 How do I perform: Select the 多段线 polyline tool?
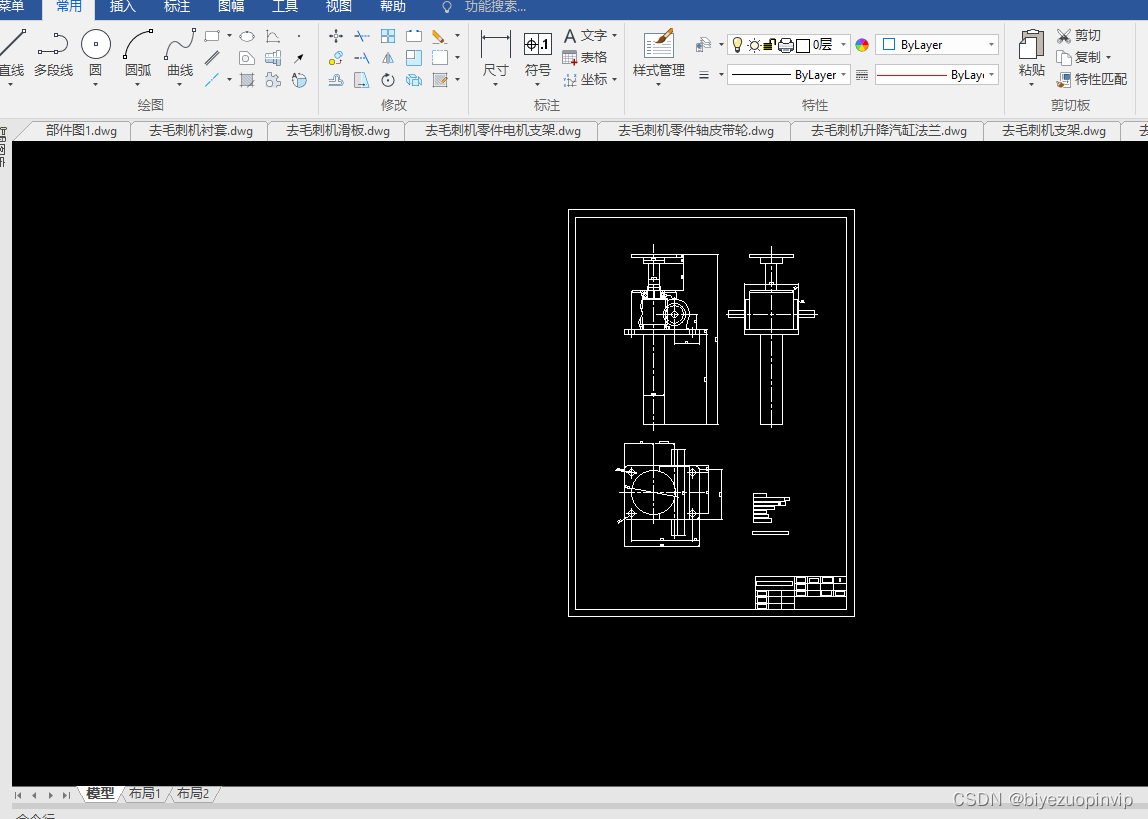53,53
